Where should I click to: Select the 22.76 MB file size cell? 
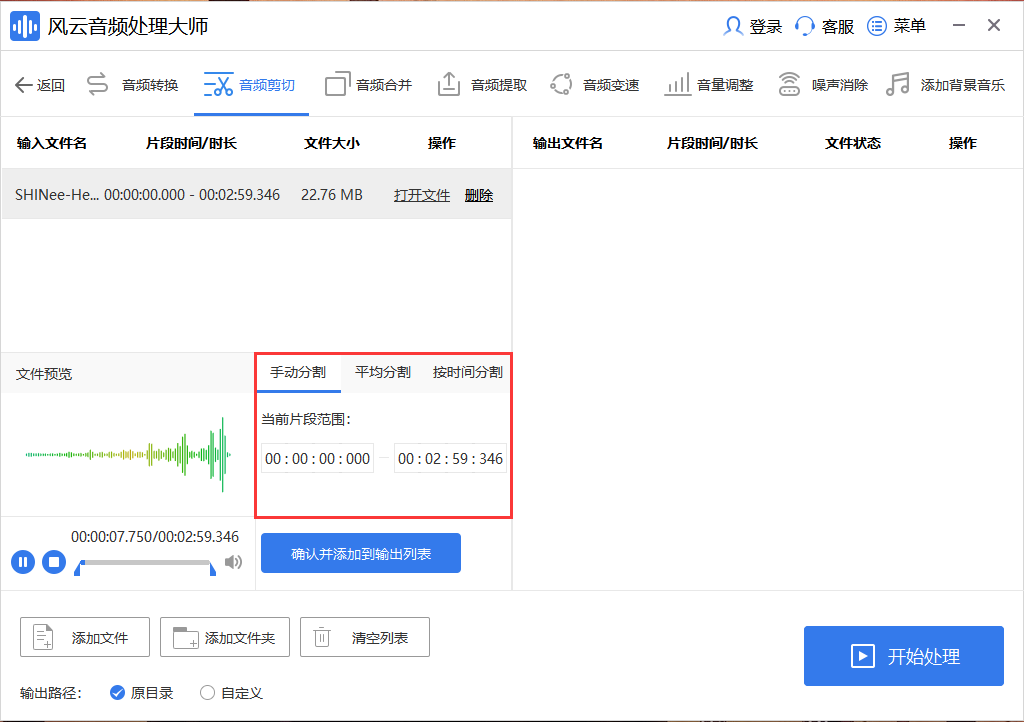[x=332, y=195]
